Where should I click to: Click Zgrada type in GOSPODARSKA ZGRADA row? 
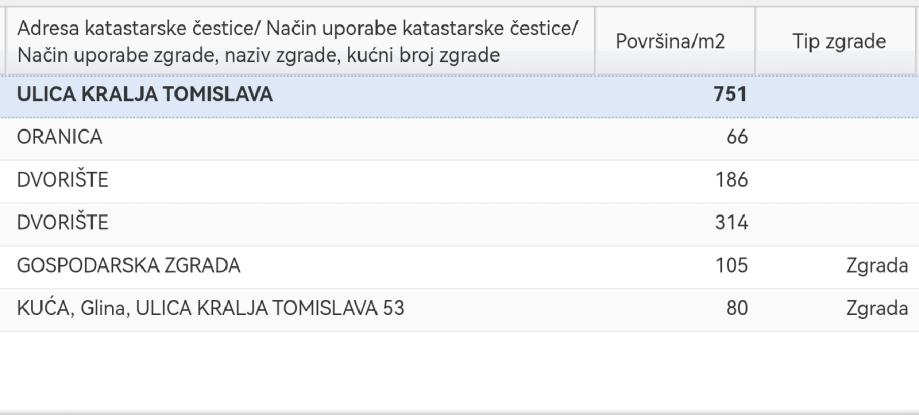pyautogui.click(x=876, y=267)
